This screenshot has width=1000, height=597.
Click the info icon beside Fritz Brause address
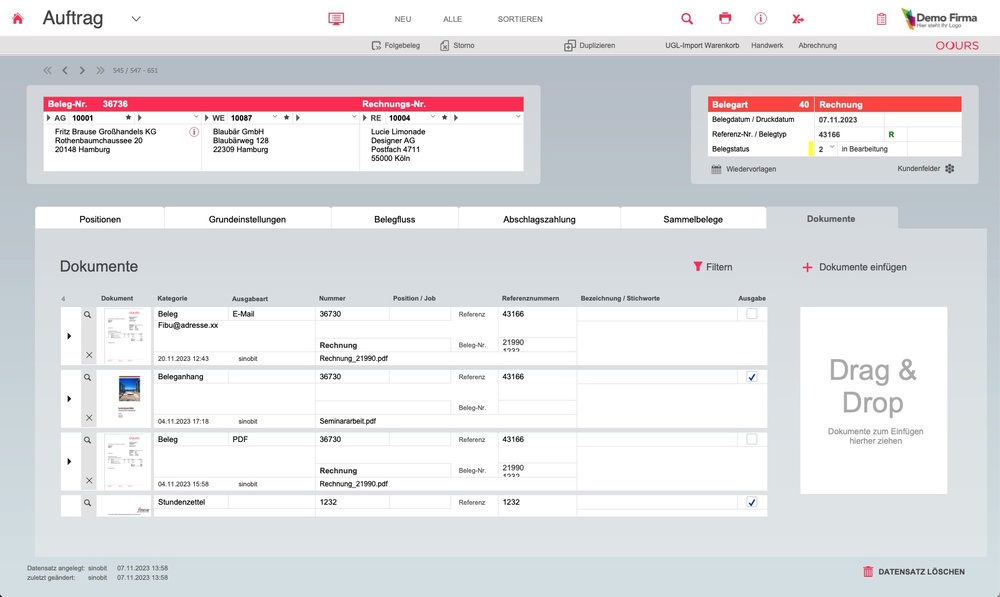click(x=194, y=132)
